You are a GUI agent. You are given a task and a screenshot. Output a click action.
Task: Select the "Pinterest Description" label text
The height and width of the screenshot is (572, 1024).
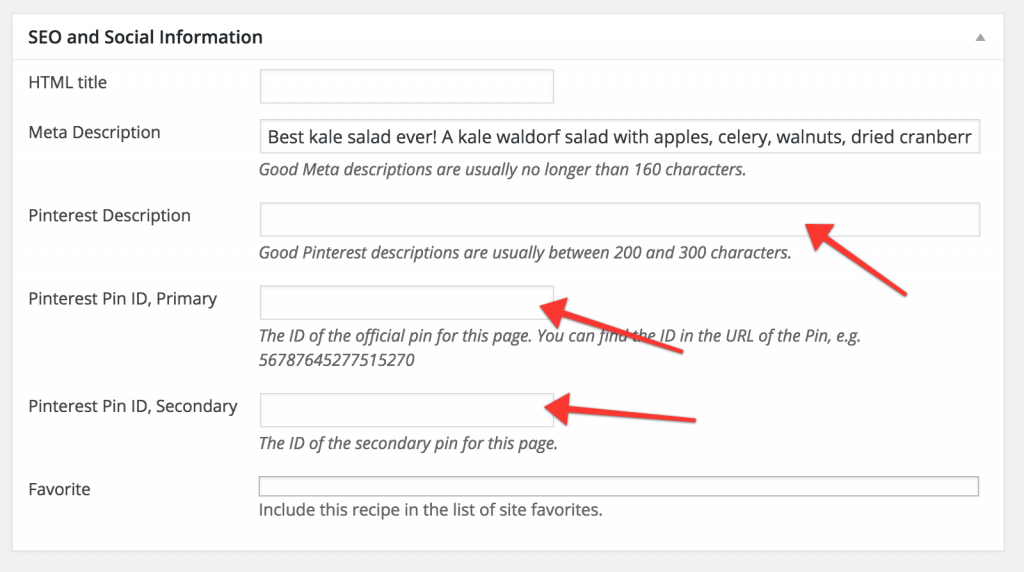(x=109, y=216)
